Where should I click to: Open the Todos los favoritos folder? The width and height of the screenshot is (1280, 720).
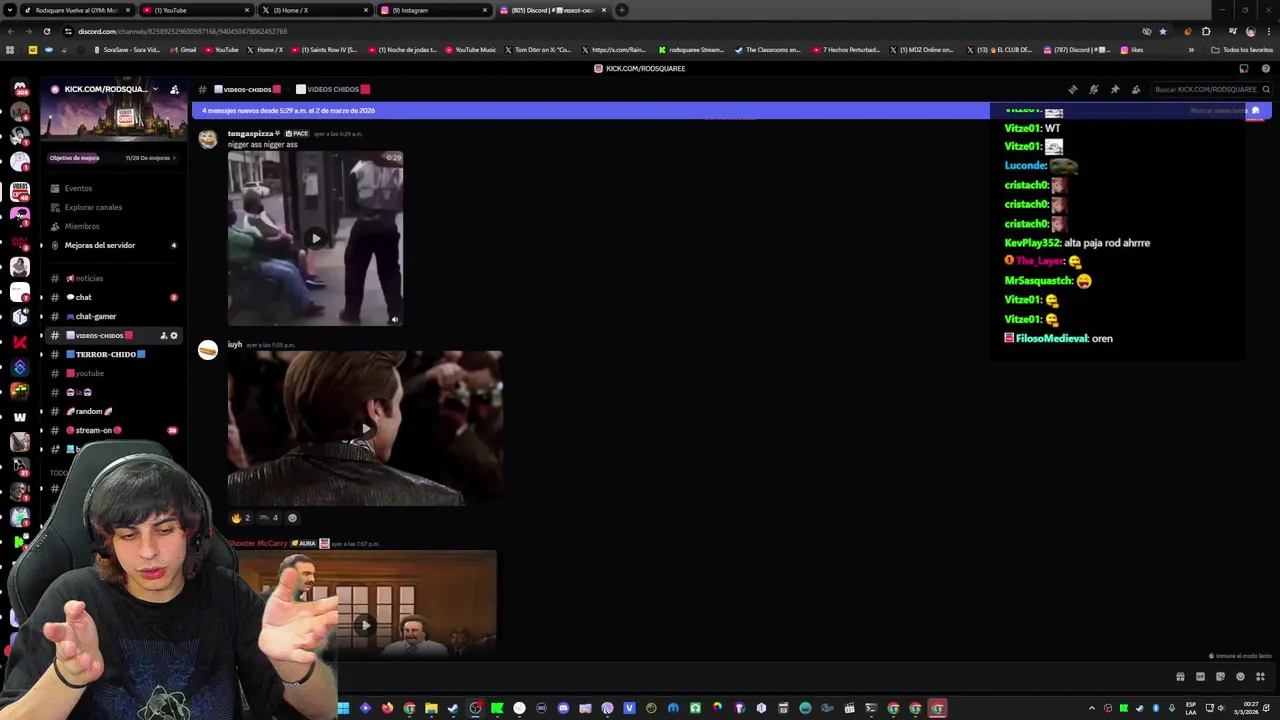click(1242, 50)
